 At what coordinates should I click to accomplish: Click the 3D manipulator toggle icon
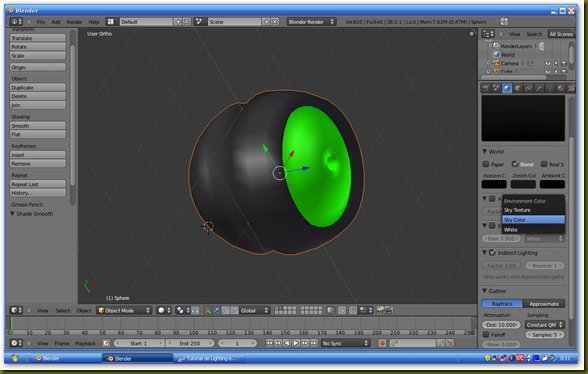pyautogui.click(x=207, y=310)
